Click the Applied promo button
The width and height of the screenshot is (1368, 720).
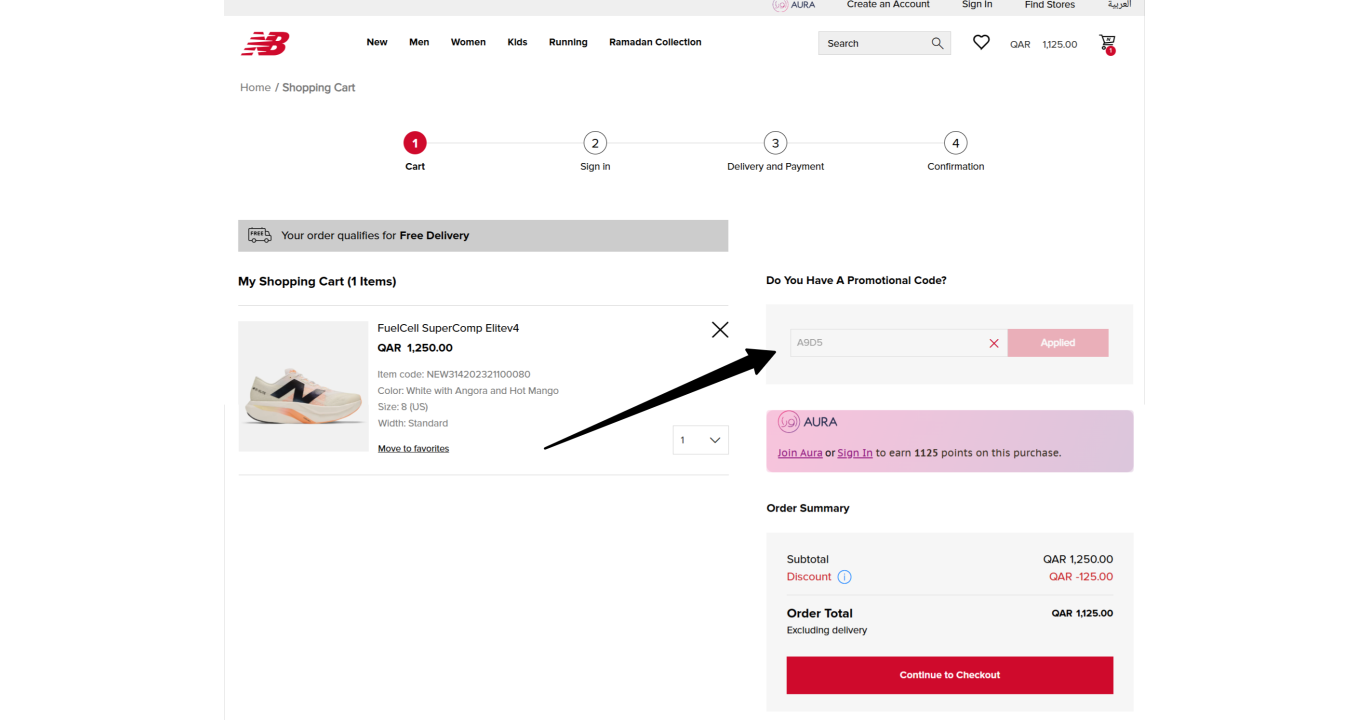click(x=1058, y=343)
